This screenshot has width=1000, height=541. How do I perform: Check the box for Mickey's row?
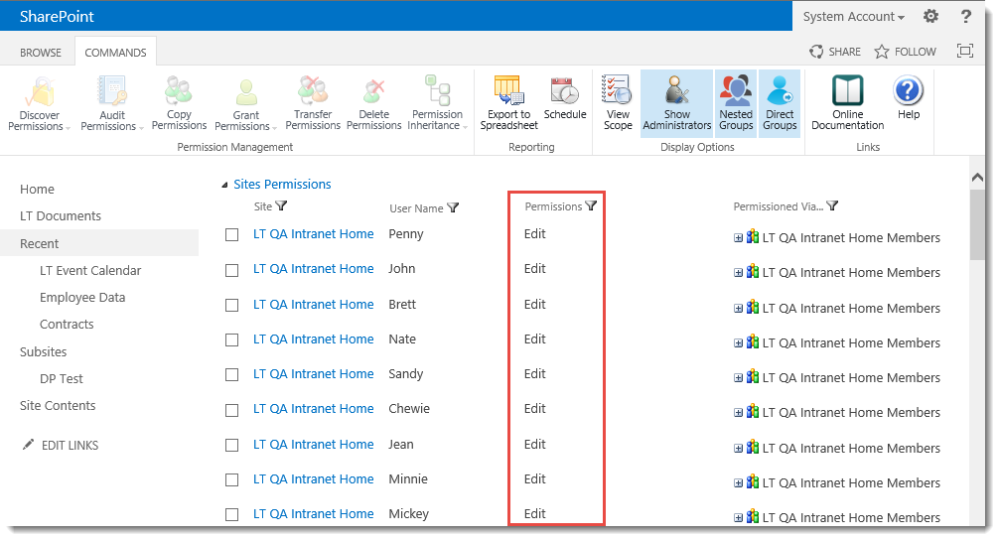(x=232, y=514)
